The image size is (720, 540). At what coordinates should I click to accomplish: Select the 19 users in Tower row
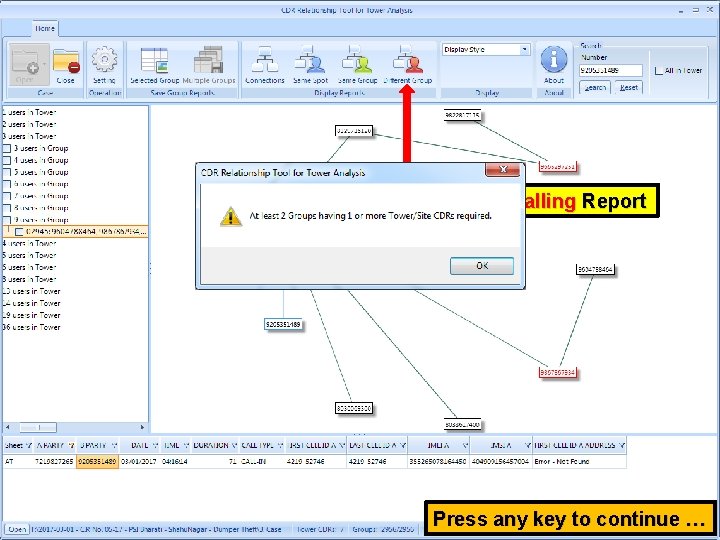(31, 315)
